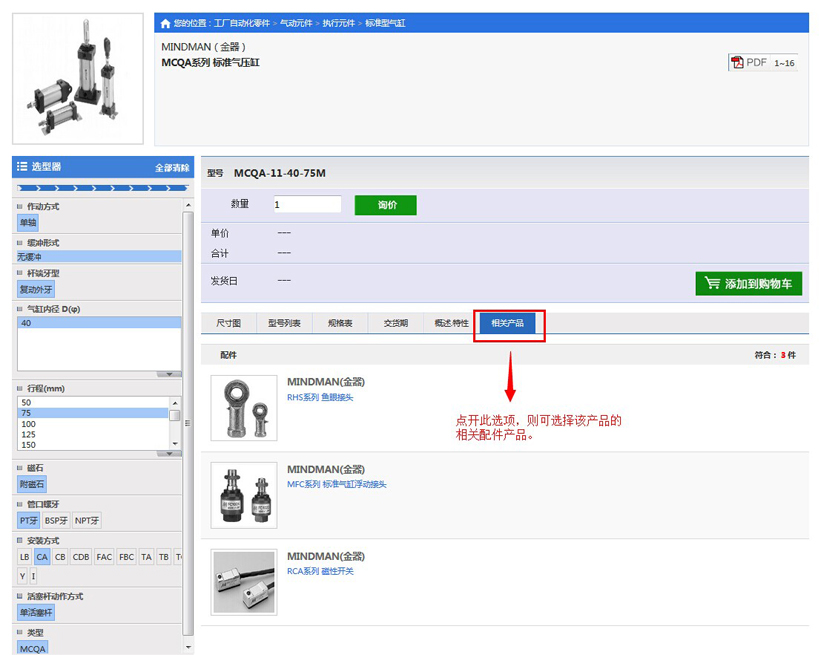Choose stroke 125 in list
This screenshot has width=820, height=655.
[93, 434]
